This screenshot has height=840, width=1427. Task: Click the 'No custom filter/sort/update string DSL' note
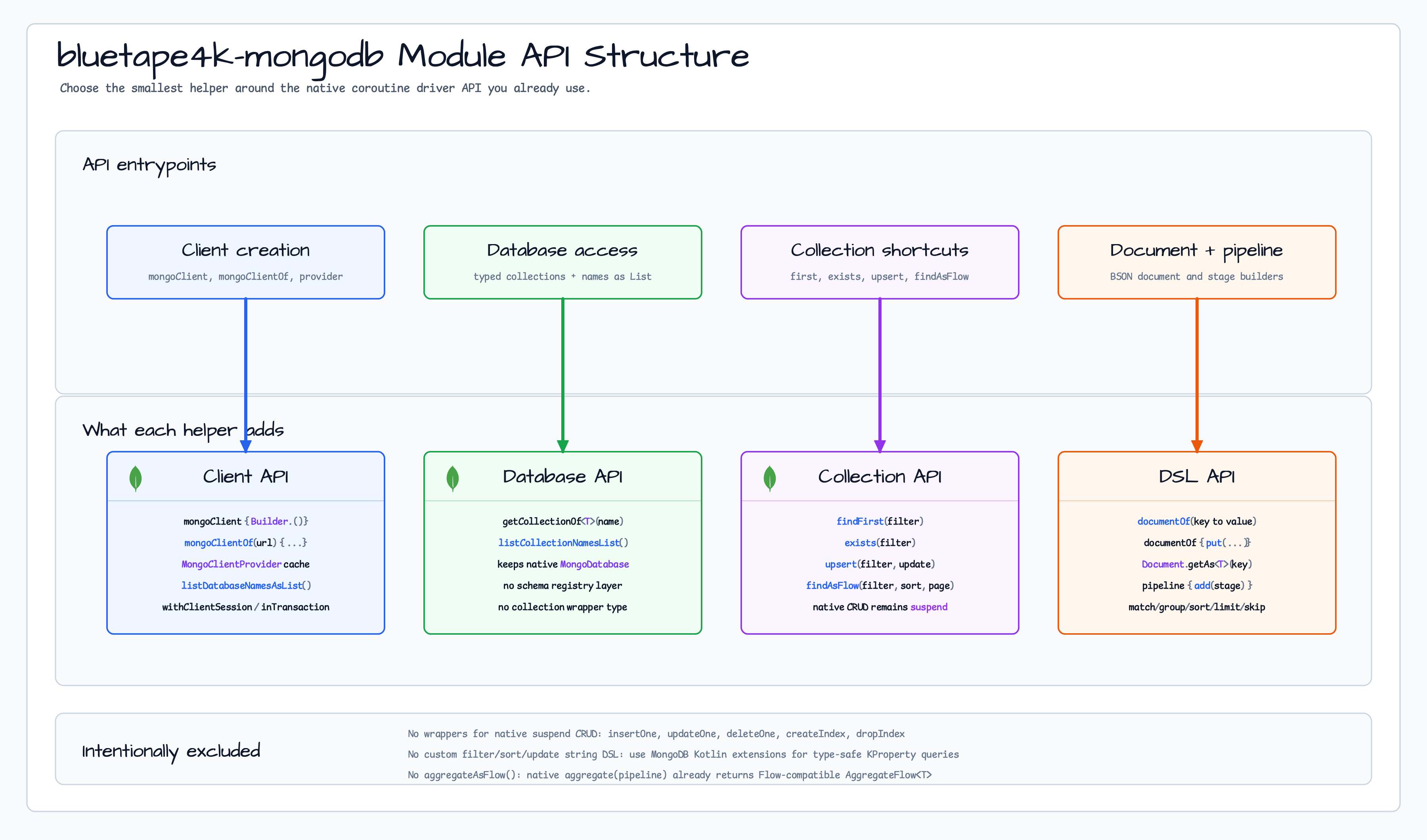[683, 754]
